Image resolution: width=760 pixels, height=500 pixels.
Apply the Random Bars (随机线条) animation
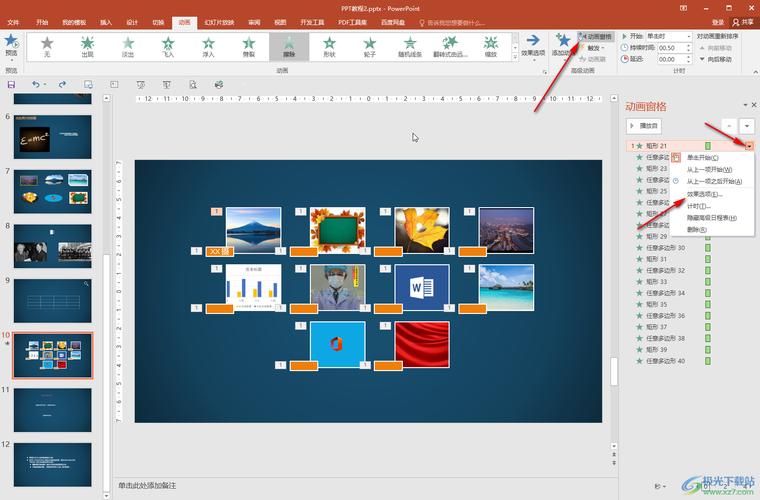(x=410, y=47)
